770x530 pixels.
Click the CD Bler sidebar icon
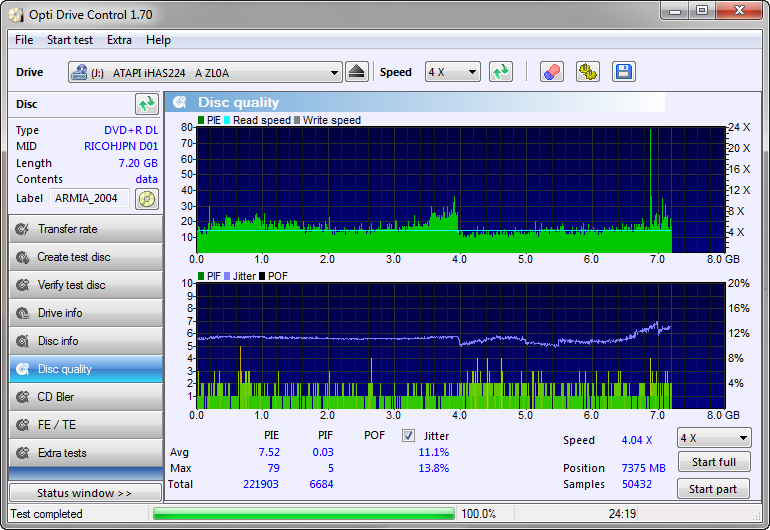tap(22, 397)
